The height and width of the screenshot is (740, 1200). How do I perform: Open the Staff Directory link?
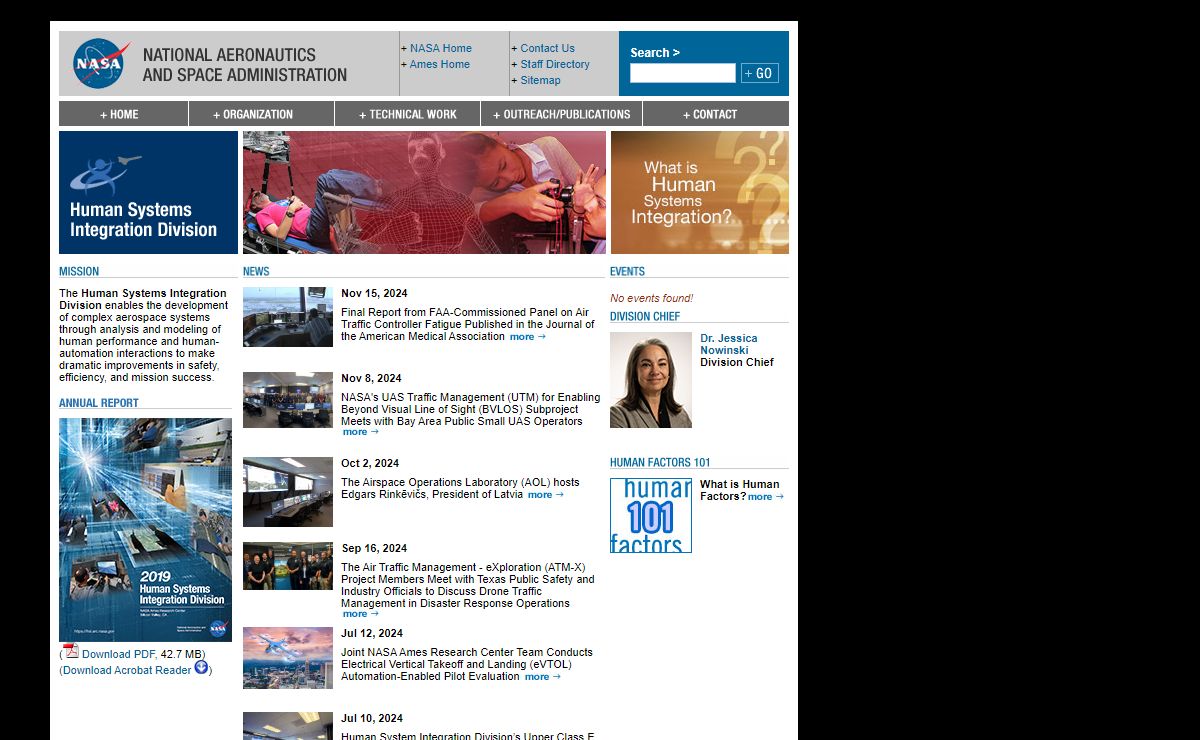click(554, 64)
